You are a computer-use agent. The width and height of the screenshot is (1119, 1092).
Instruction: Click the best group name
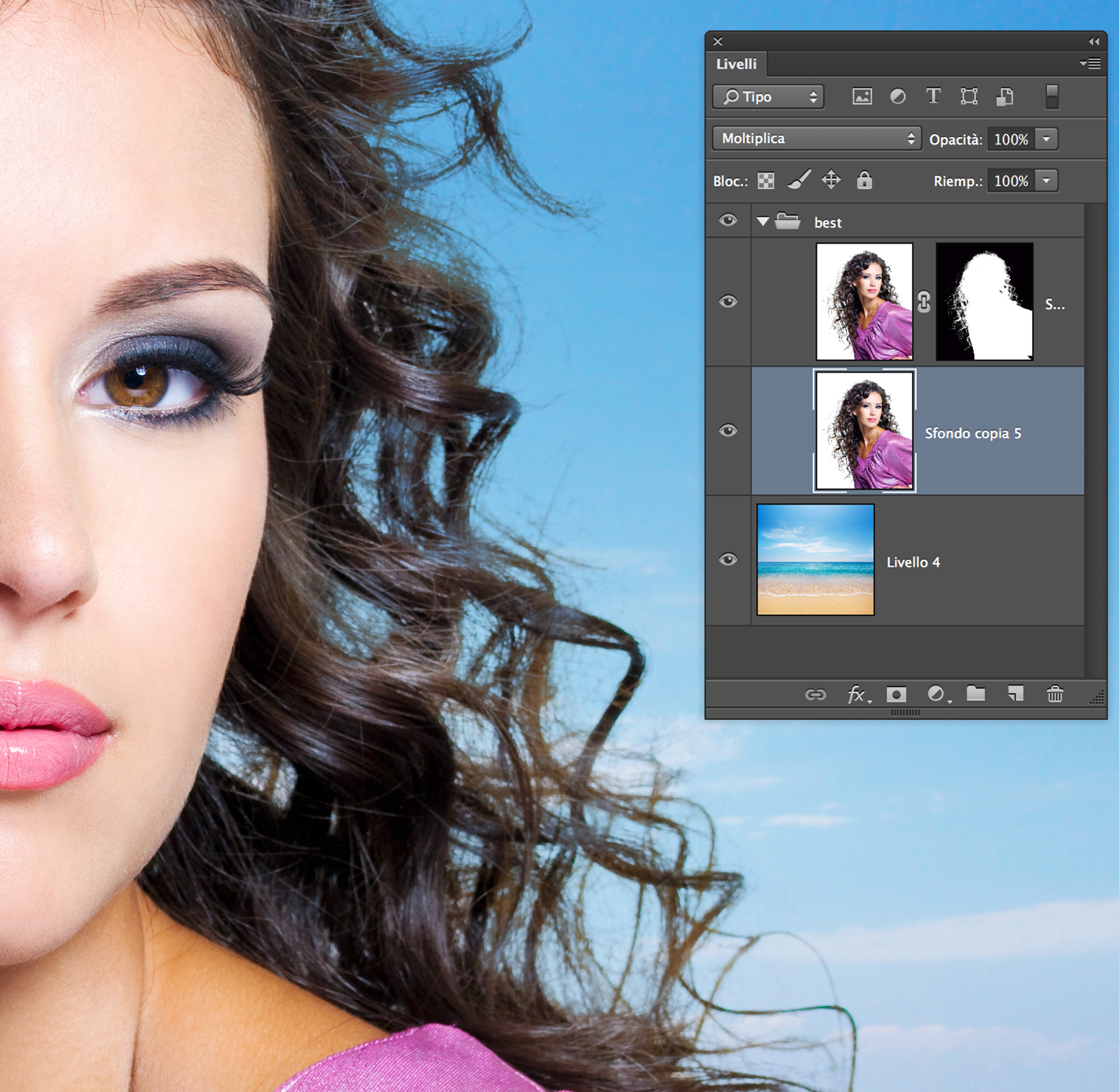(x=828, y=222)
